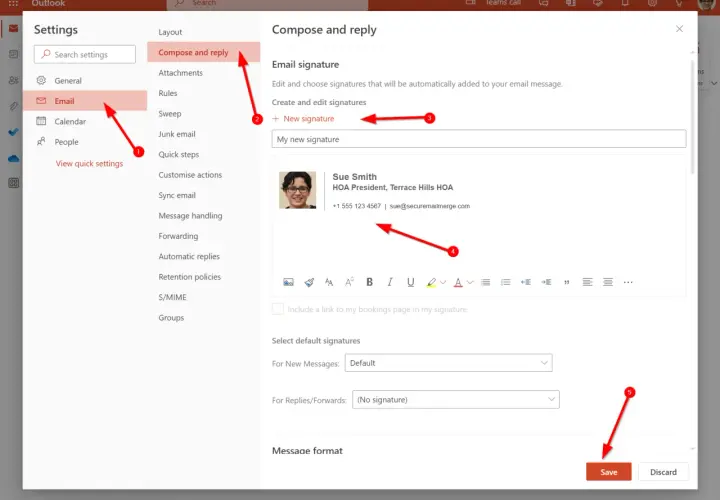Toggle italic formatting
Screen dimensions: 720x500
[x=390, y=282]
